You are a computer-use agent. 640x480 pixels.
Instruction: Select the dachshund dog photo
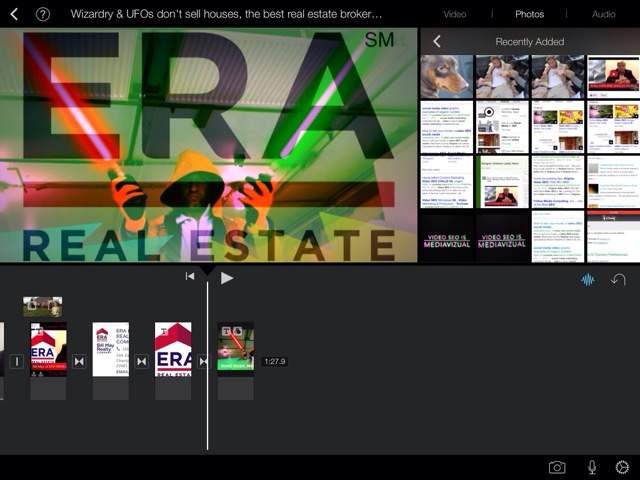click(x=447, y=76)
